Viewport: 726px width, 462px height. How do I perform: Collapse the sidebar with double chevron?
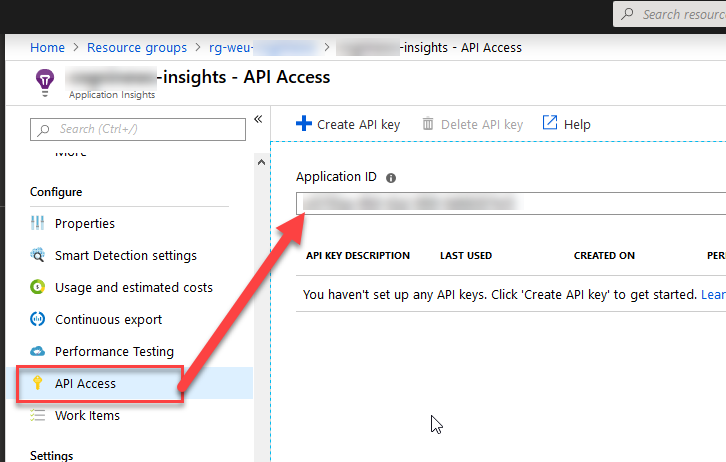click(258, 119)
